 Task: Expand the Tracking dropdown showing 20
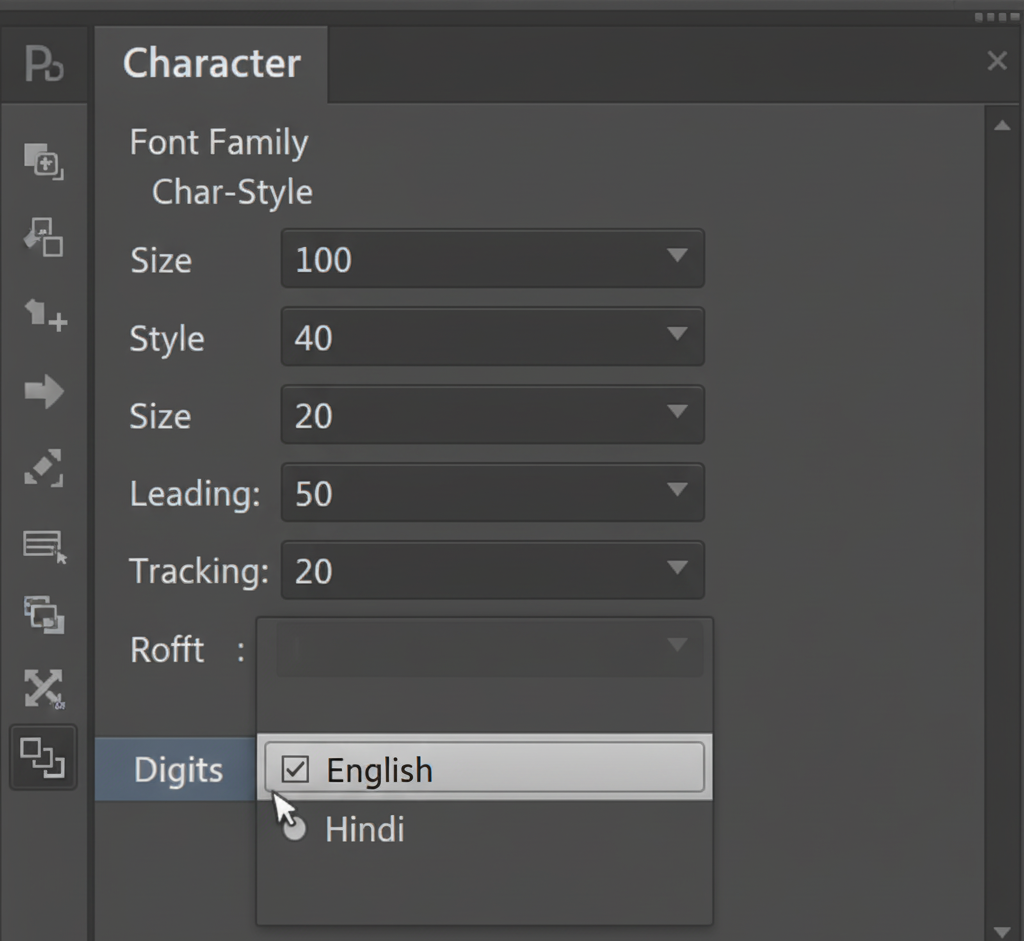click(492, 570)
